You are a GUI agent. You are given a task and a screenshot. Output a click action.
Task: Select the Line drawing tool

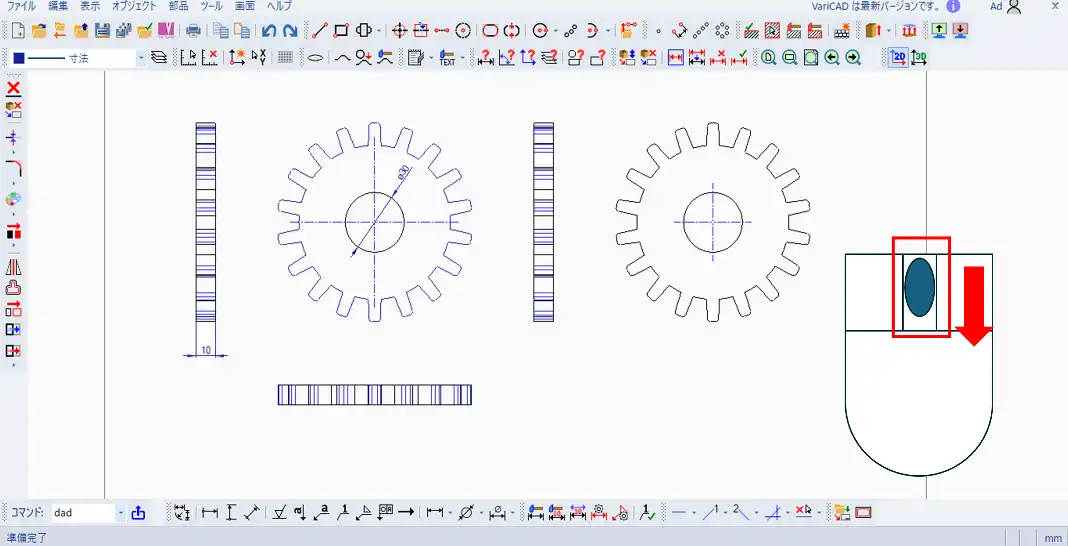(320, 31)
